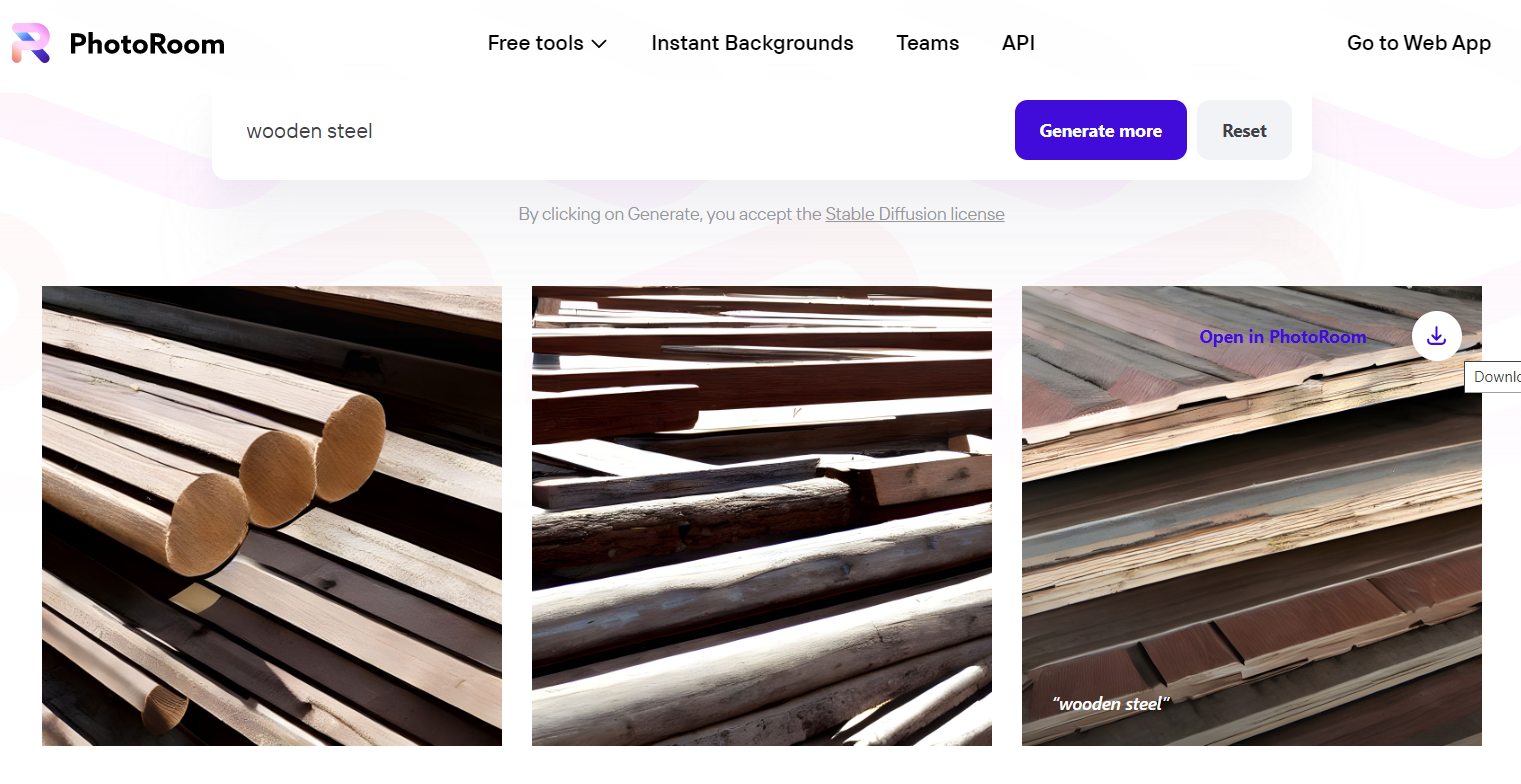Open Instant Backgrounds page
1521x784 pixels.
pyautogui.click(x=752, y=43)
